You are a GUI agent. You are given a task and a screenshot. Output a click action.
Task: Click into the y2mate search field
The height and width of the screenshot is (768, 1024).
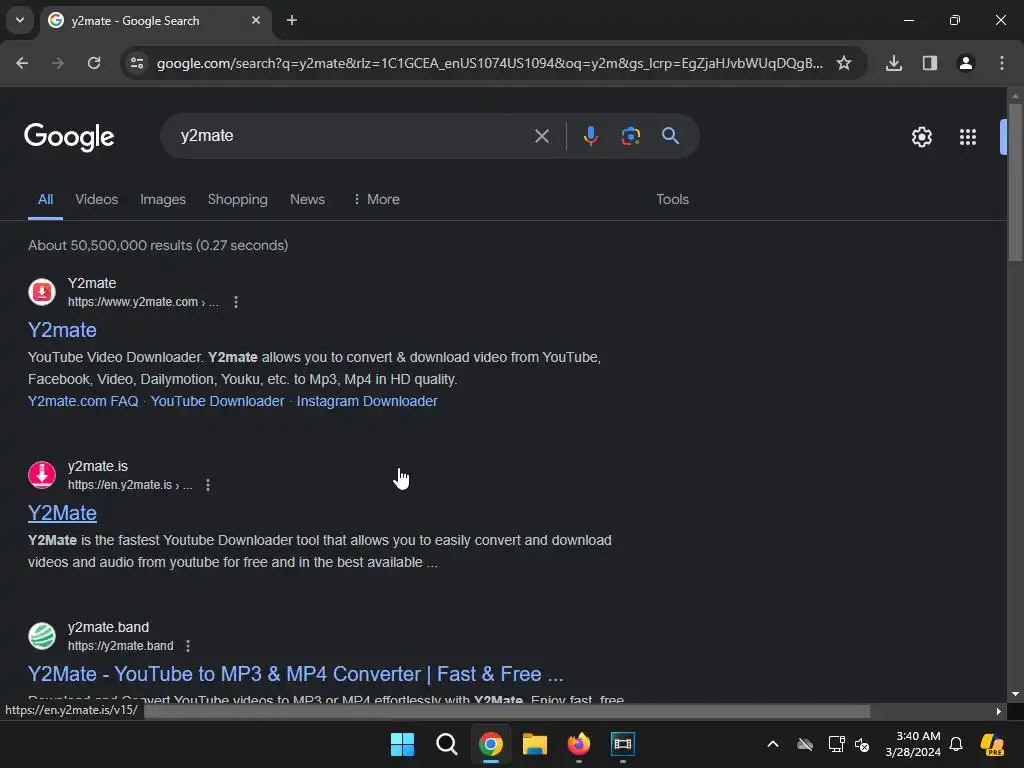point(353,136)
